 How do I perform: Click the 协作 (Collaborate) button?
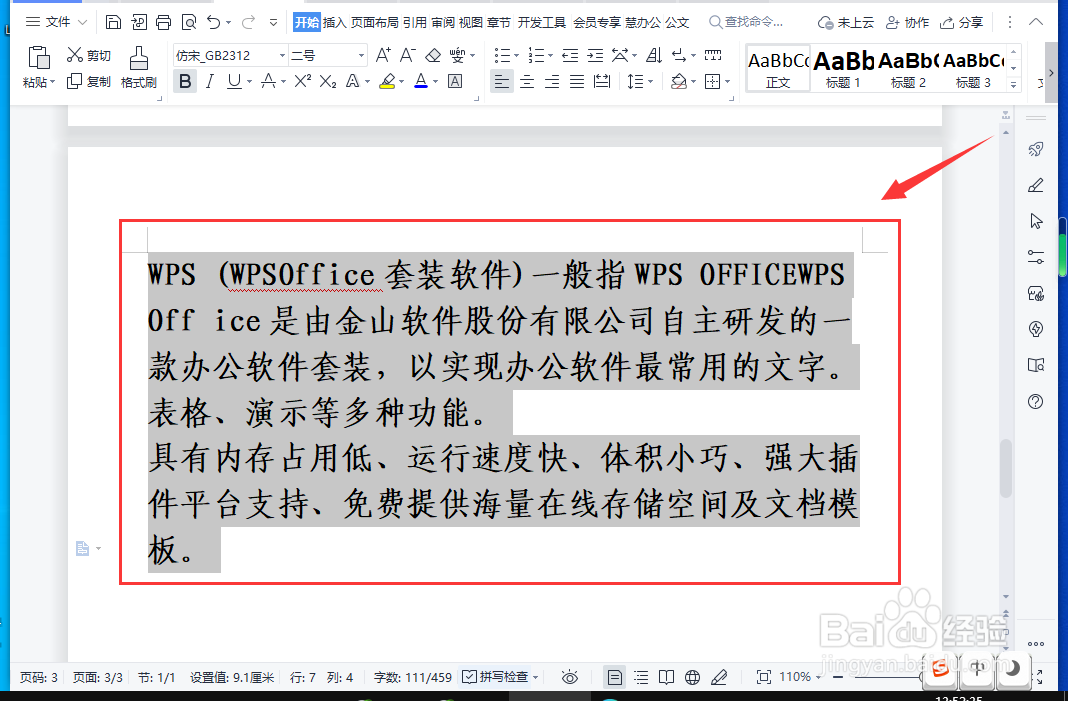[907, 22]
